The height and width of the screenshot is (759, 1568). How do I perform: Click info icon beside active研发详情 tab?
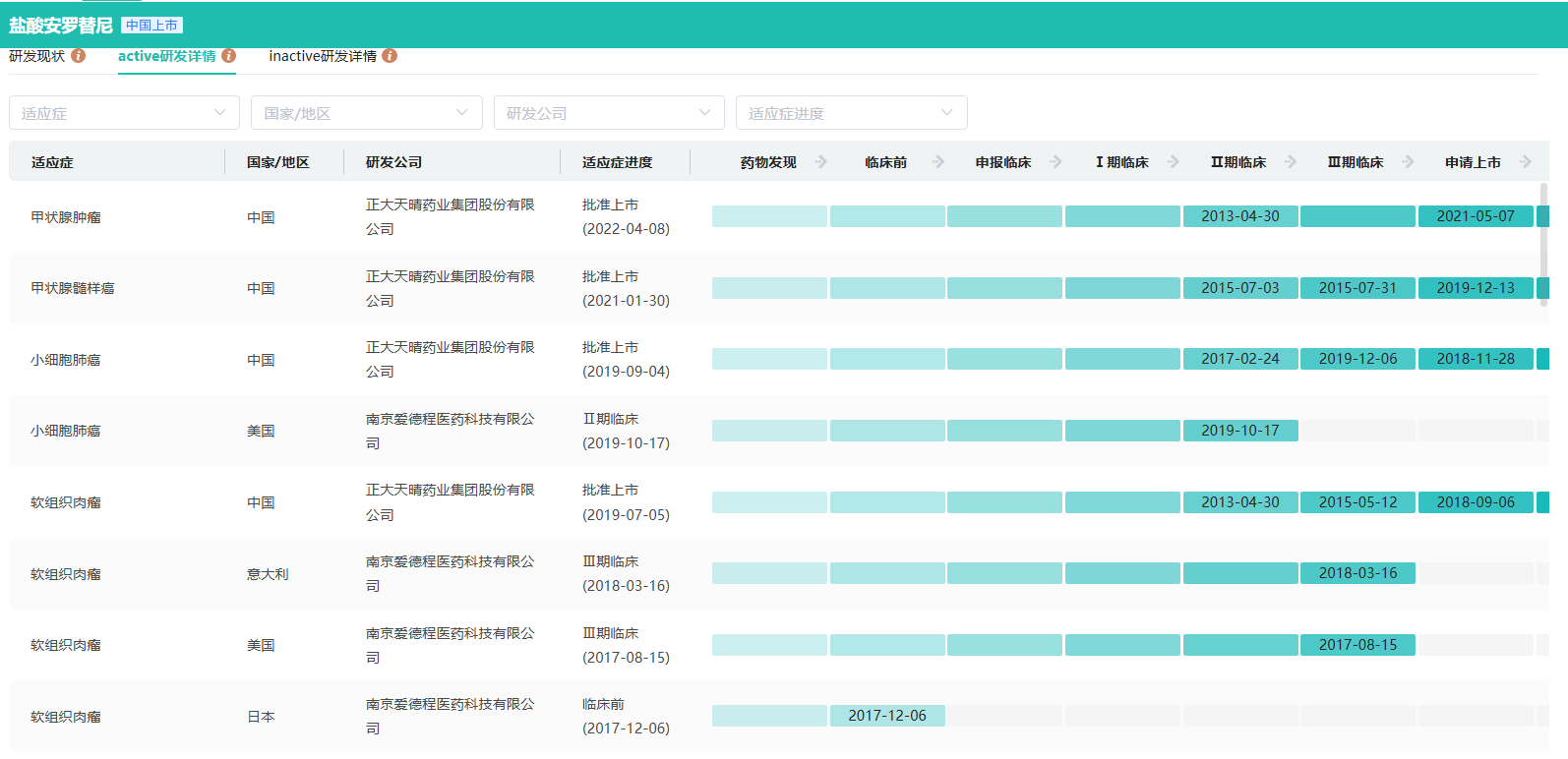click(x=228, y=56)
